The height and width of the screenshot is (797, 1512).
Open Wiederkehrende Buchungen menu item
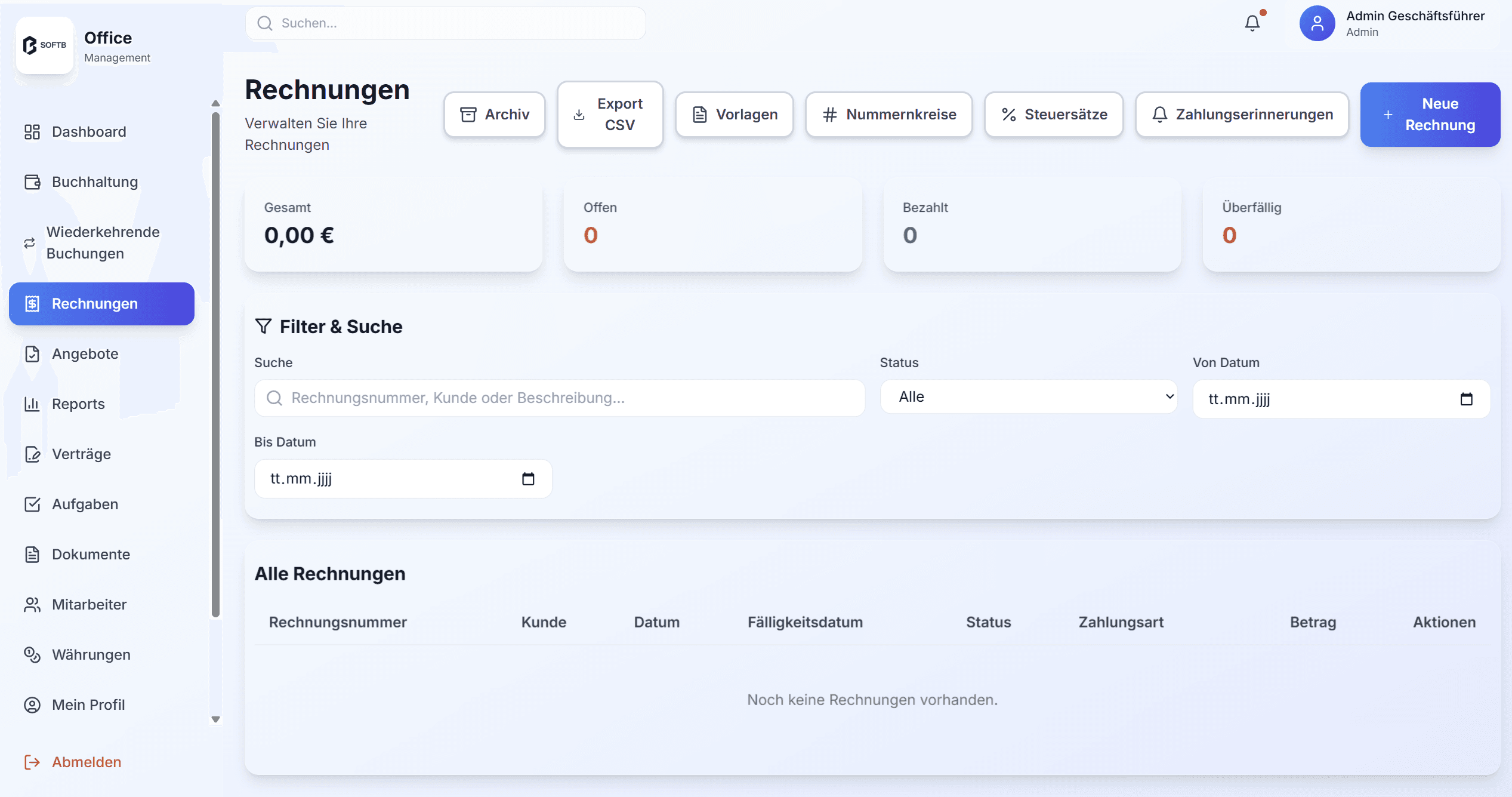(x=103, y=243)
